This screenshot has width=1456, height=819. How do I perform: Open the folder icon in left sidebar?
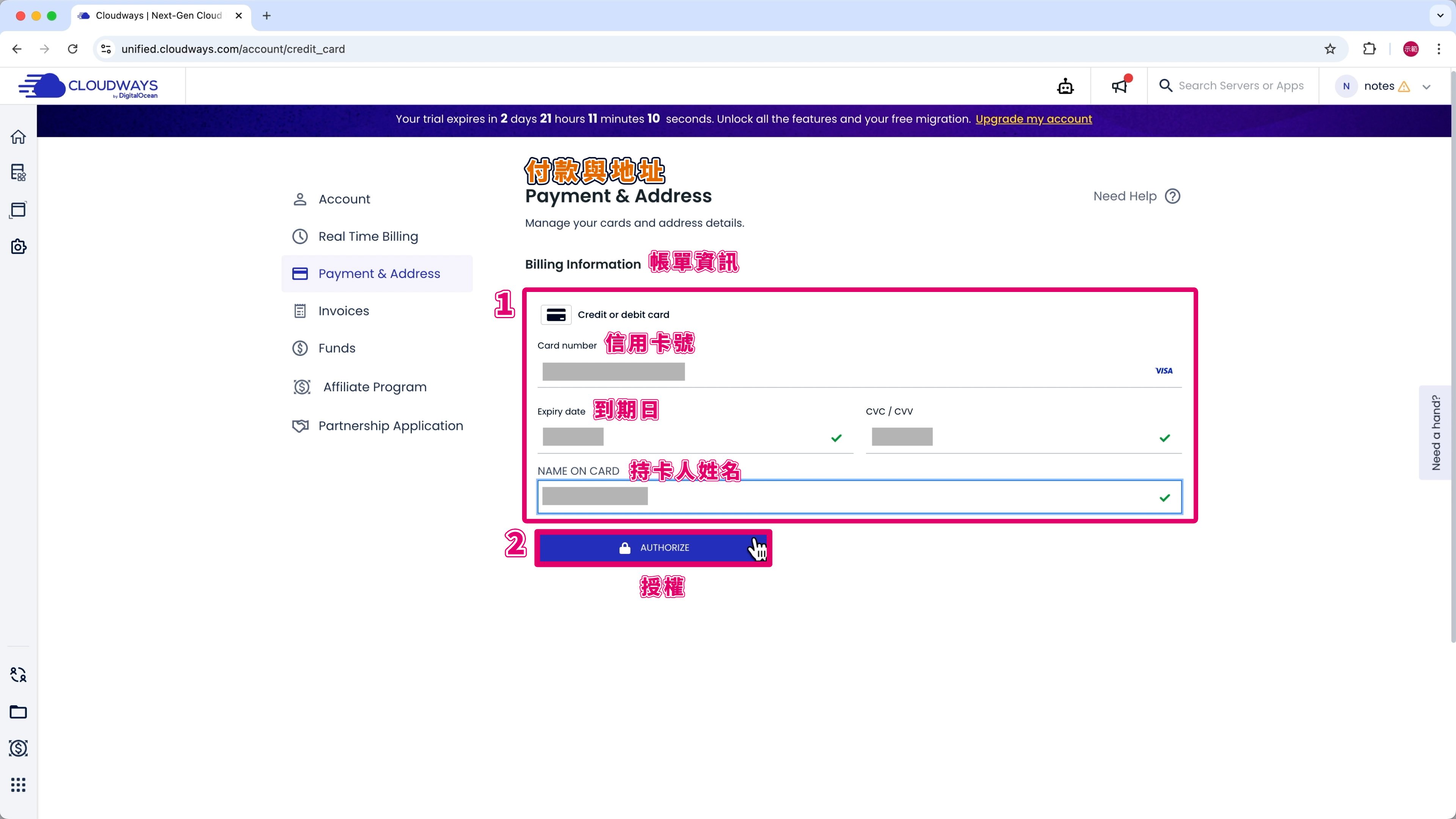[x=18, y=712]
